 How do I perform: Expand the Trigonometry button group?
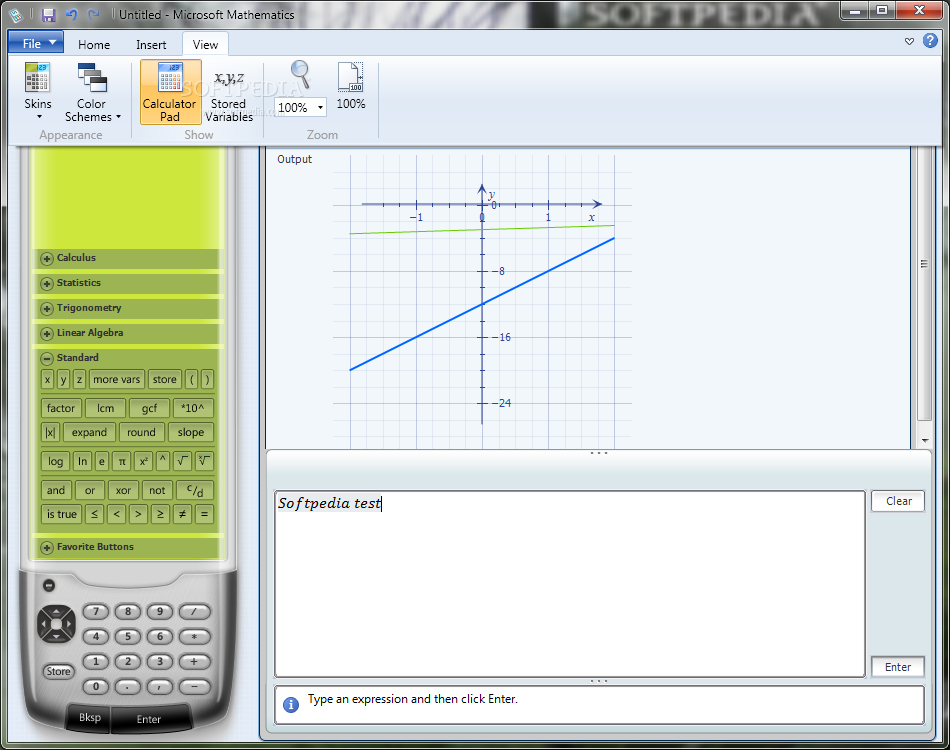[x=47, y=308]
